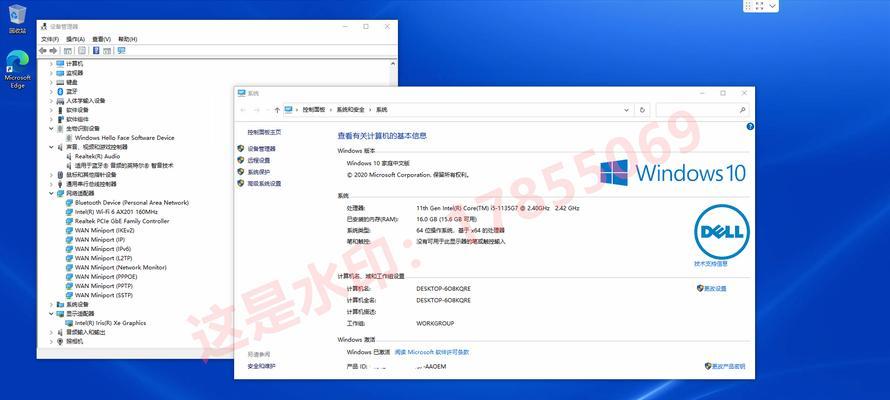Open the 控制面板主页 link

point(264,132)
